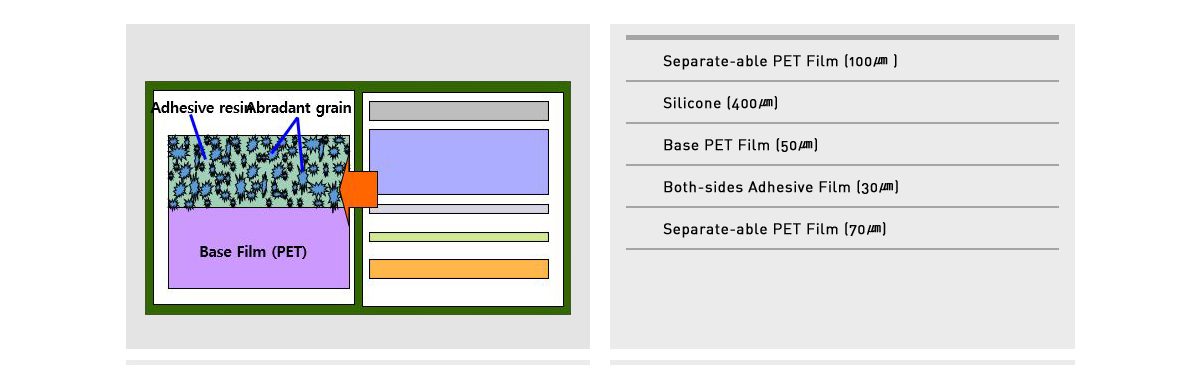
Task: Select the large blue silicone layer block
Action: click(x=459, y=162)
